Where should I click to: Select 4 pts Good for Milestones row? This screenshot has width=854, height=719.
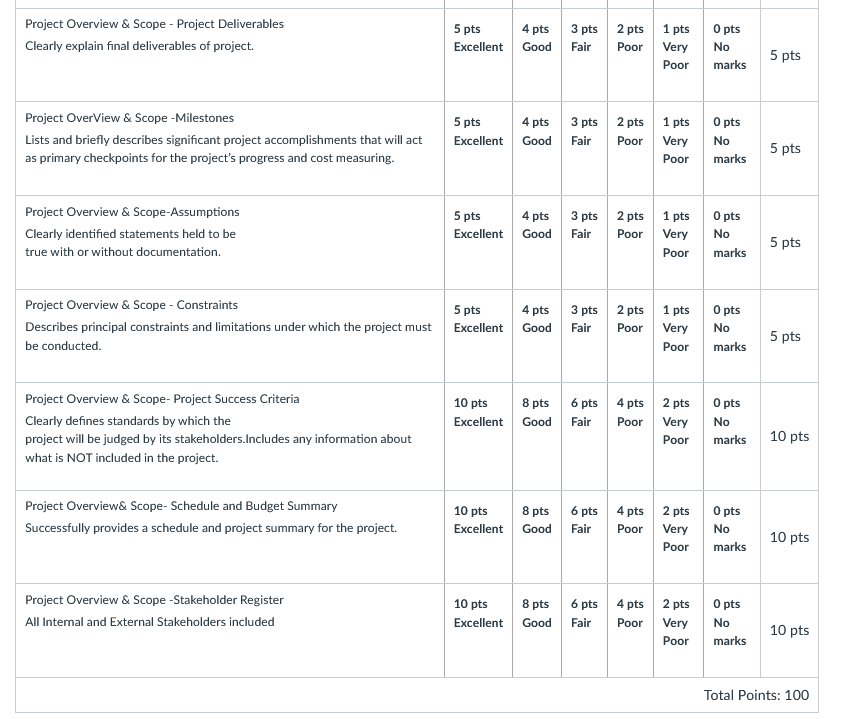(x=536, y=149)
